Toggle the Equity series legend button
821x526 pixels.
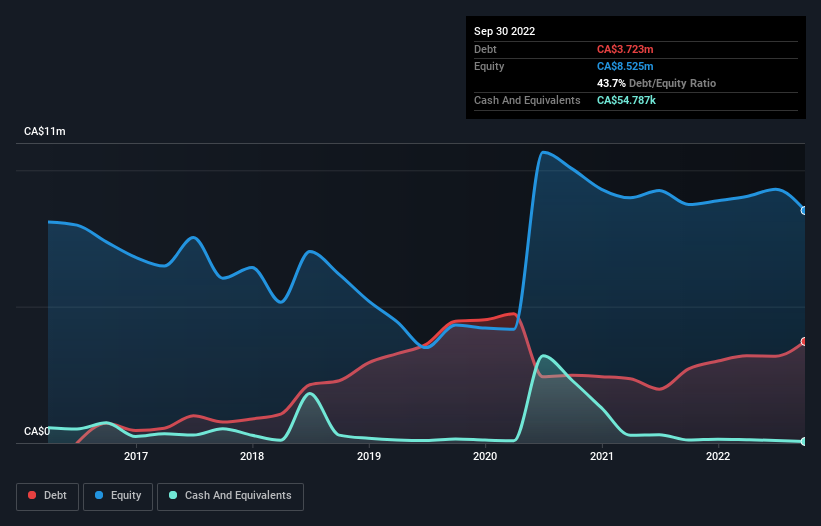pyautogui.click(x=118, y=497)
